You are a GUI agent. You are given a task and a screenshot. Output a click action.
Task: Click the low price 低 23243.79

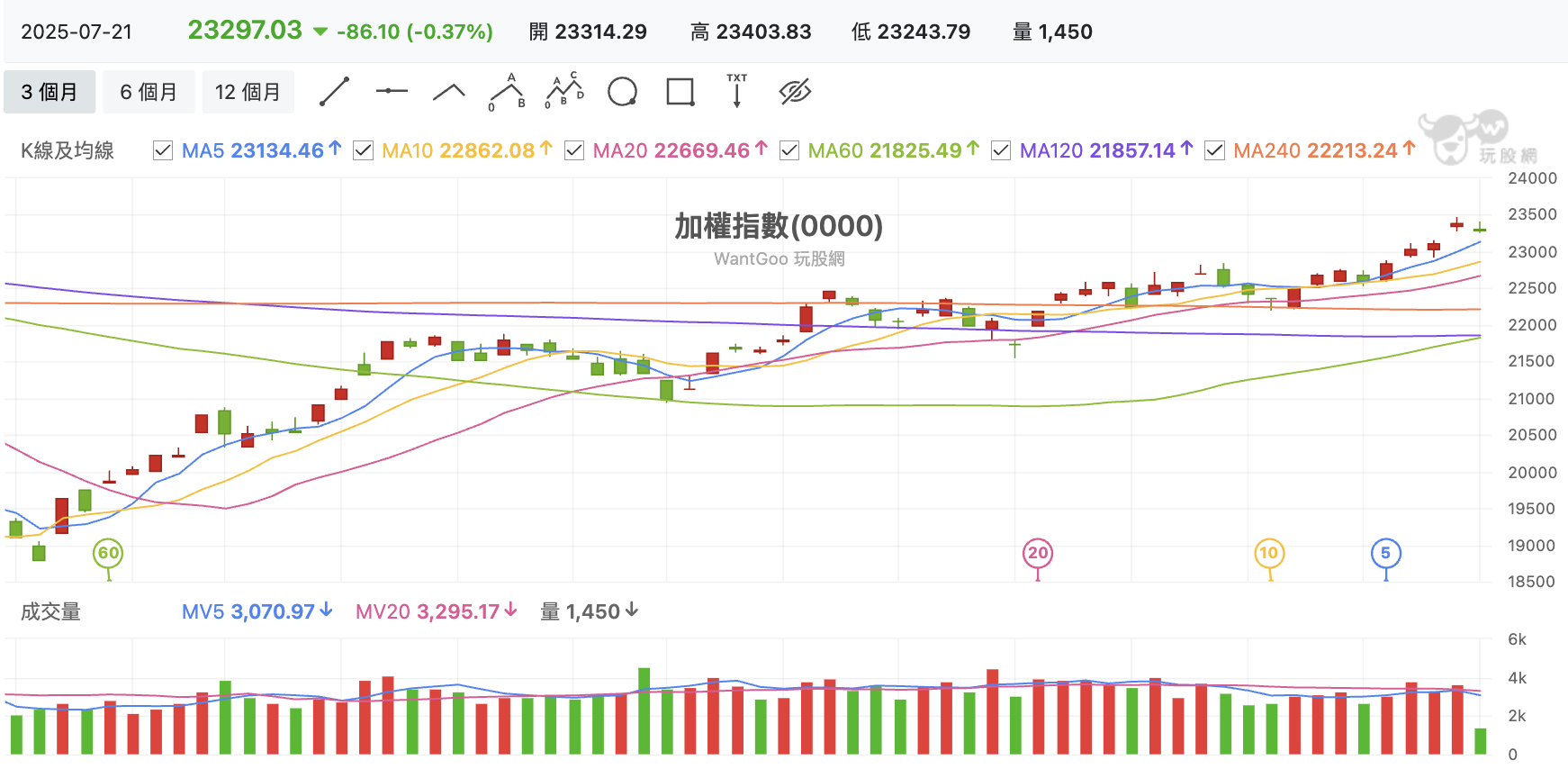click(x=911, y=32)
